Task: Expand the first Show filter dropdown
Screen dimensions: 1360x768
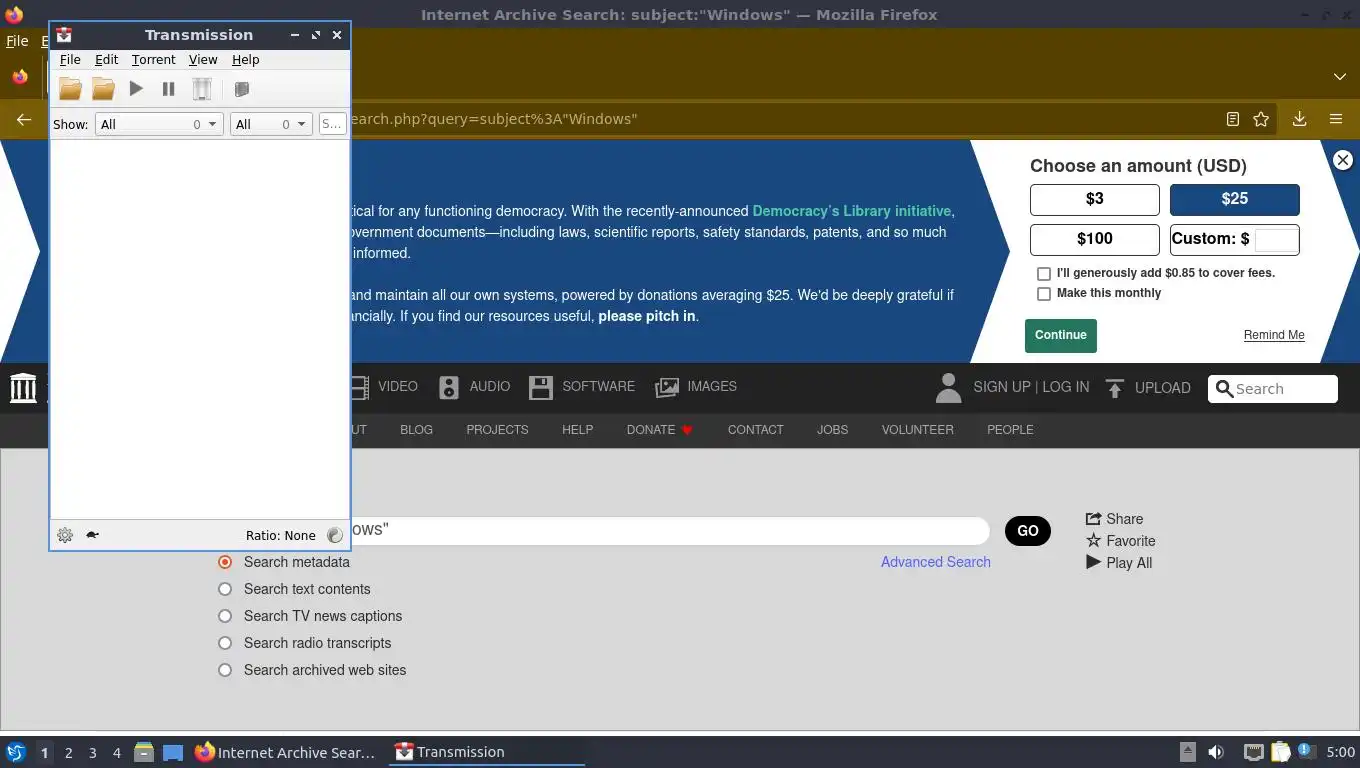Action: [x=158, y=124]
